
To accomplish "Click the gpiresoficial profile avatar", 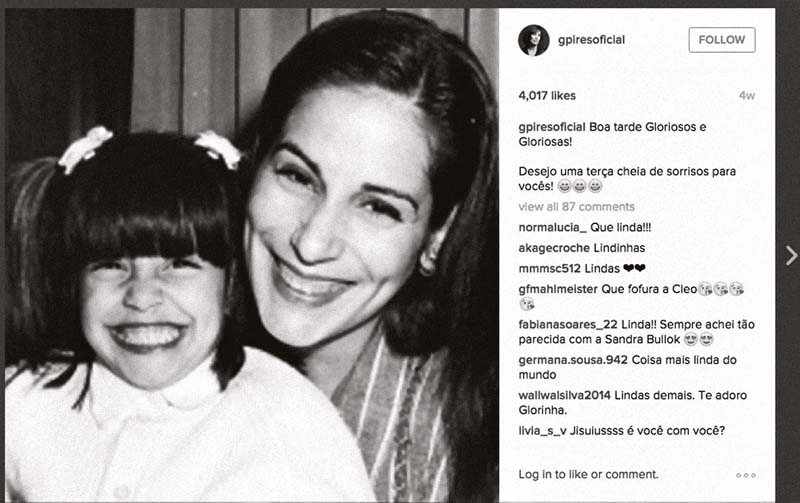I will [533, 40].
